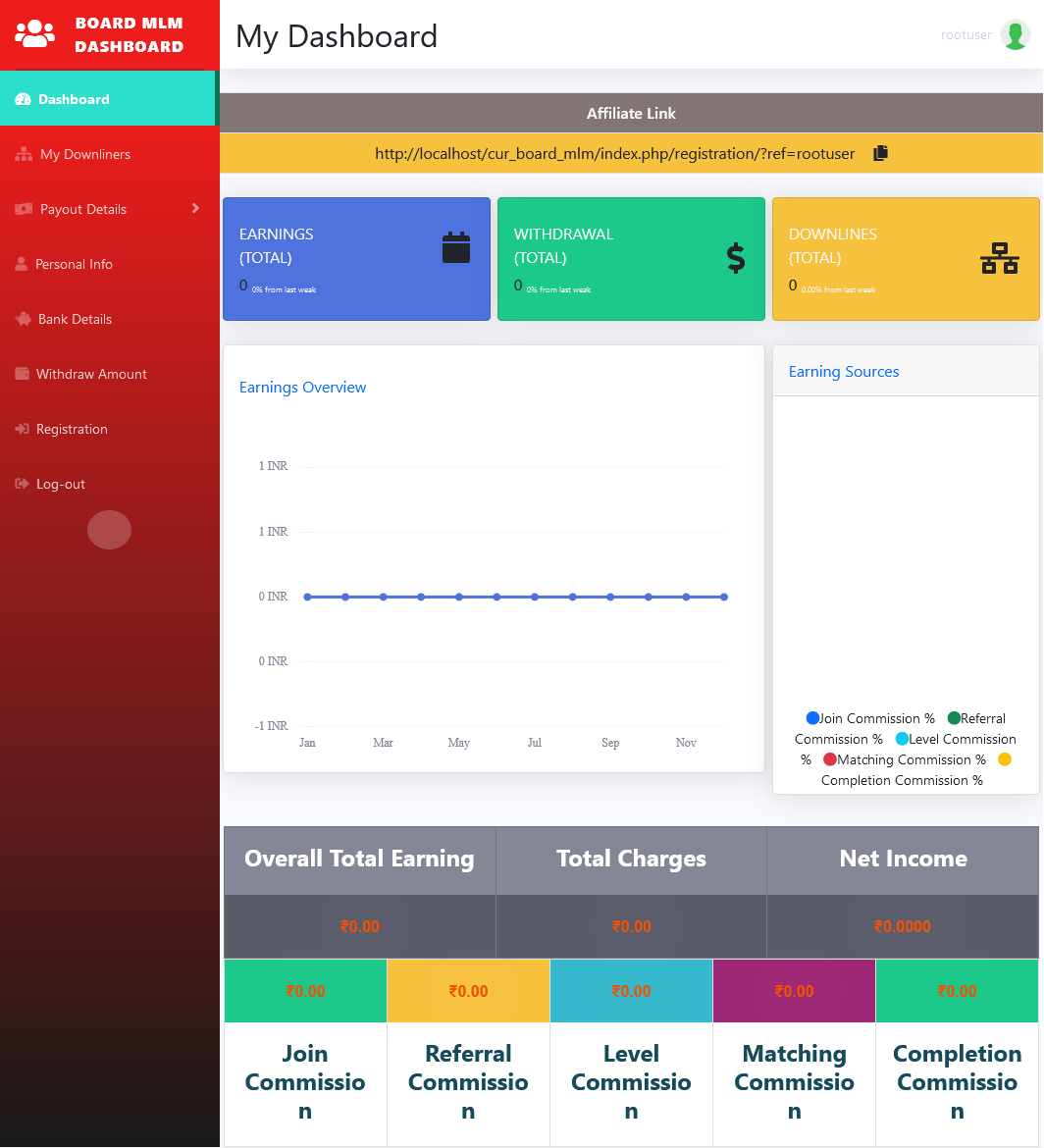The height and width of the screenshot is (1148, 1044).
Task: Click the Log-out exit icon
Action: click(22, 484)
